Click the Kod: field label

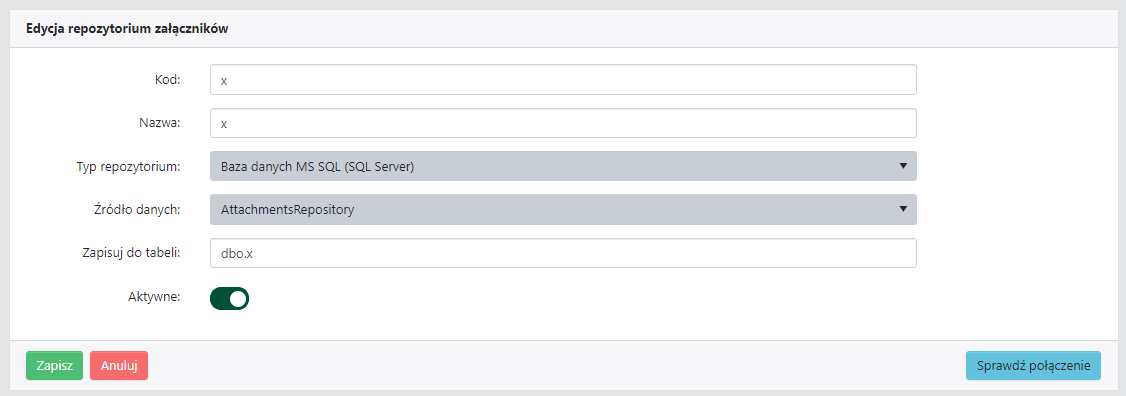tap(167, 79)
